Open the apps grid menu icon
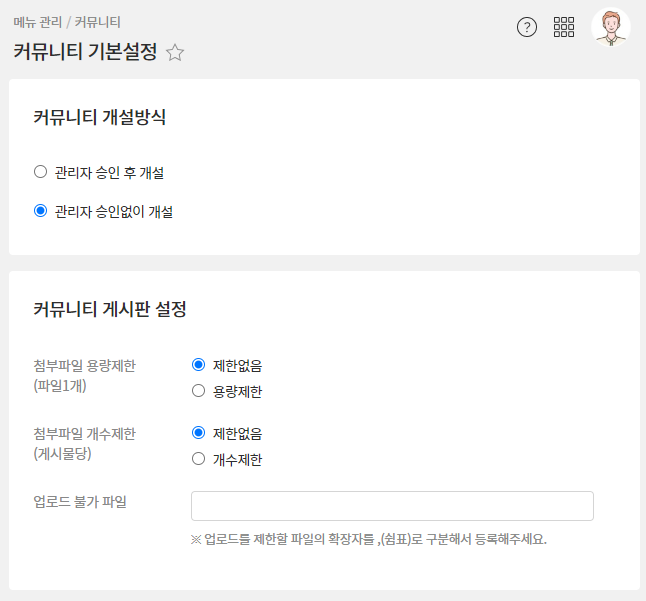 pos(564,27)
